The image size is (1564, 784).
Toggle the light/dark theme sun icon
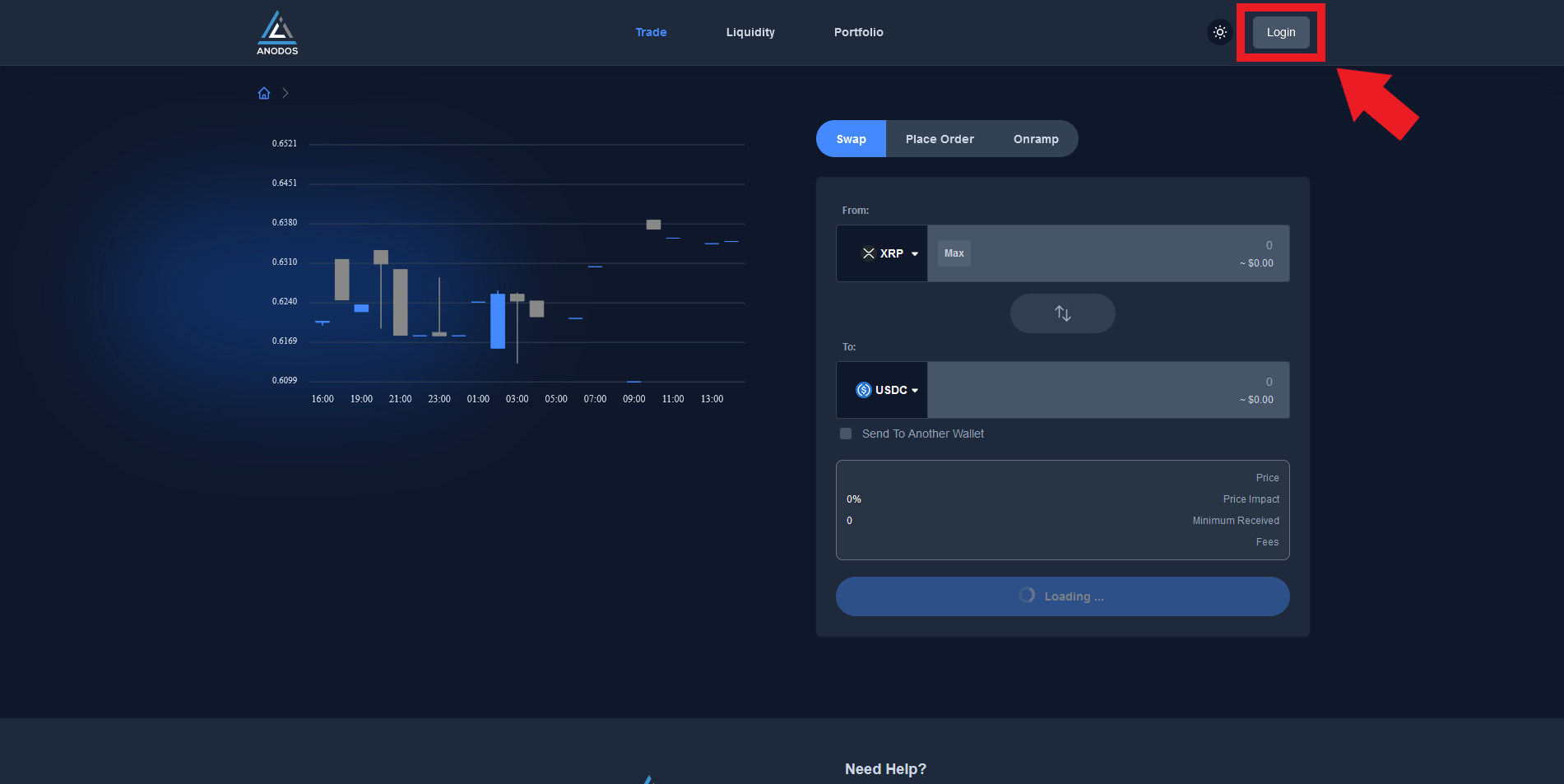coord(1219,32)
